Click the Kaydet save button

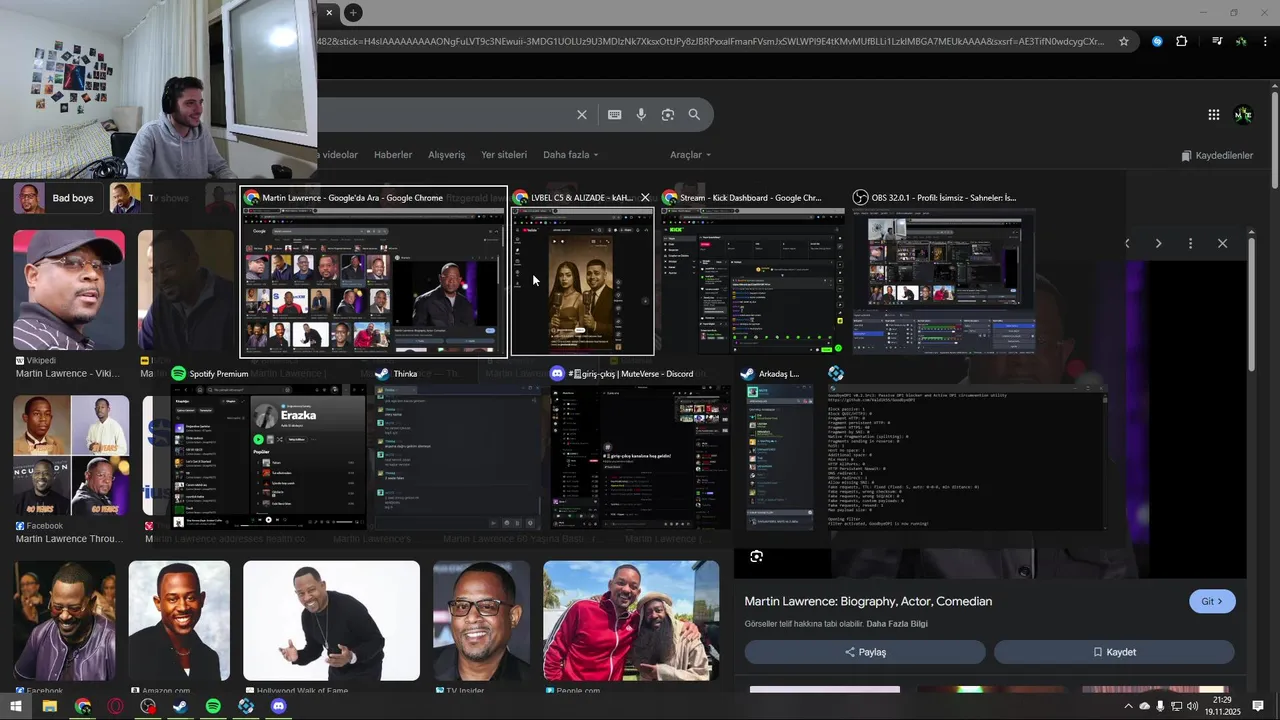[x=1114, y=652]
